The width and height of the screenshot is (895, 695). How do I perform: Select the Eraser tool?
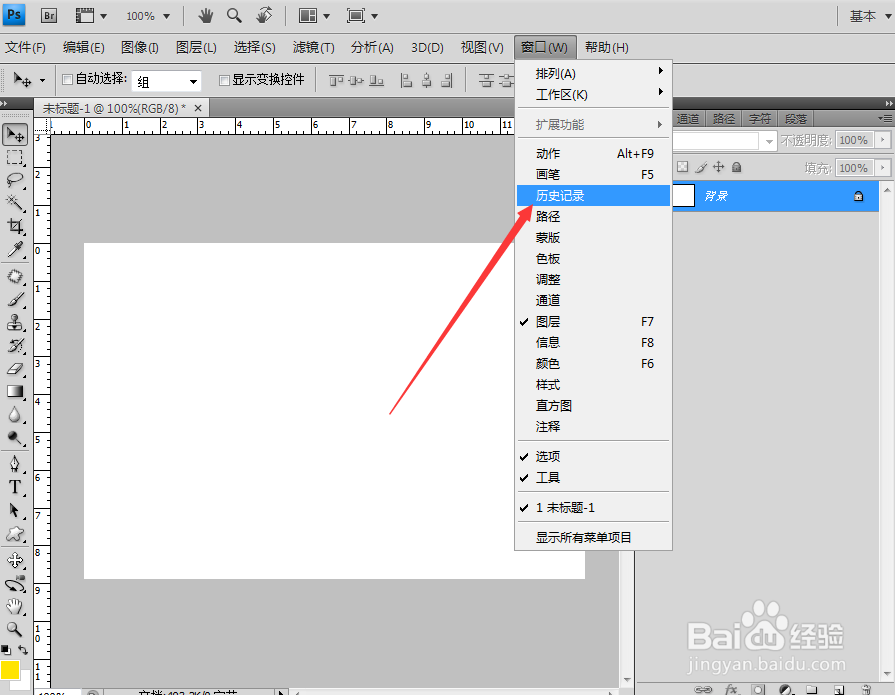click(x=15, y=369)
